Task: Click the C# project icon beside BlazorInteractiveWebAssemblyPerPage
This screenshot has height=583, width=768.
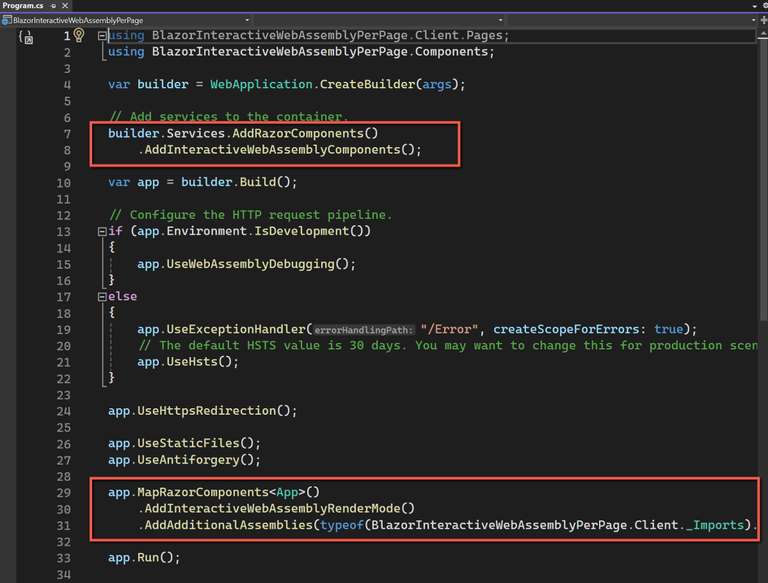Action: tap(6, 20)
